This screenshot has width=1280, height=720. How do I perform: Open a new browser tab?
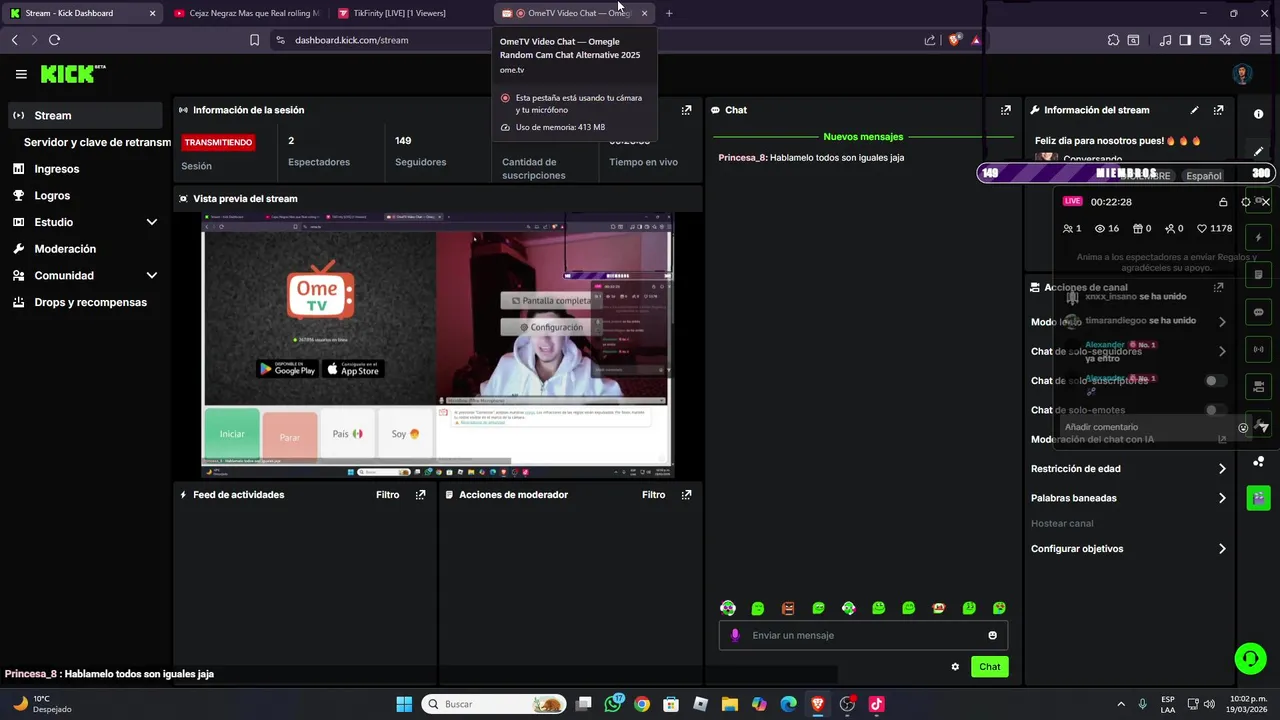tap(669, 13)
